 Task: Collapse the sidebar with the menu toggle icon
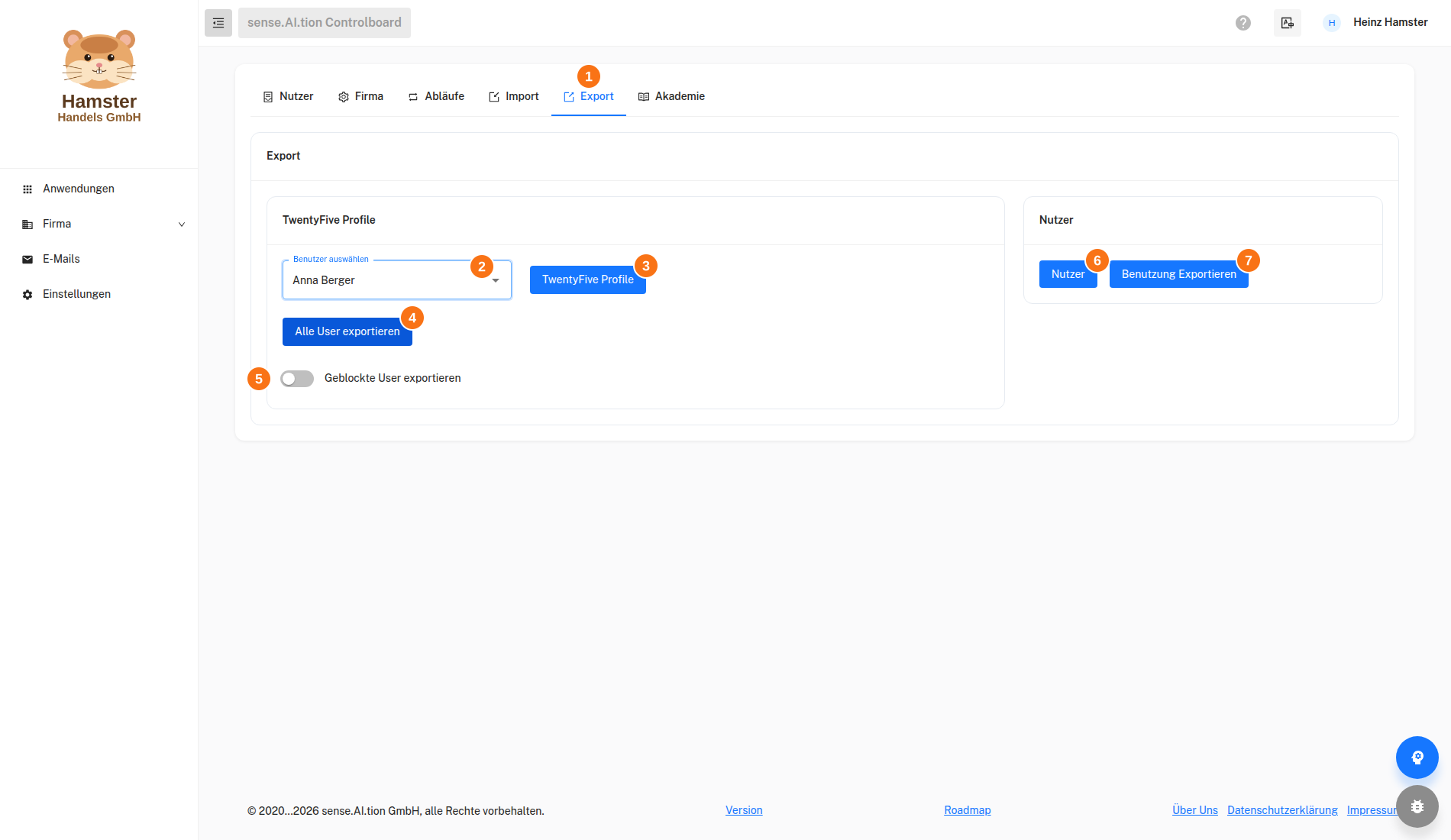point(218,23)
